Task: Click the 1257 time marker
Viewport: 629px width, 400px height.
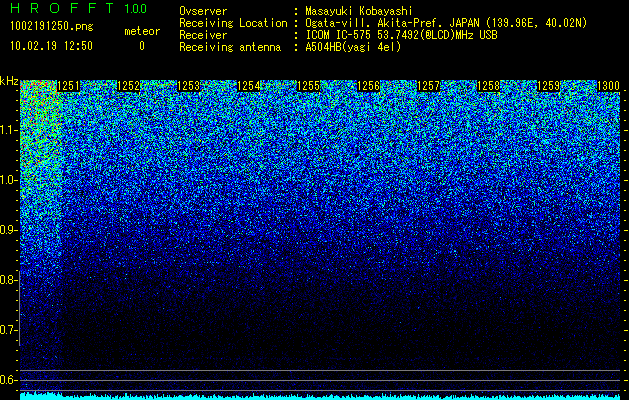Action: point(428,86)
